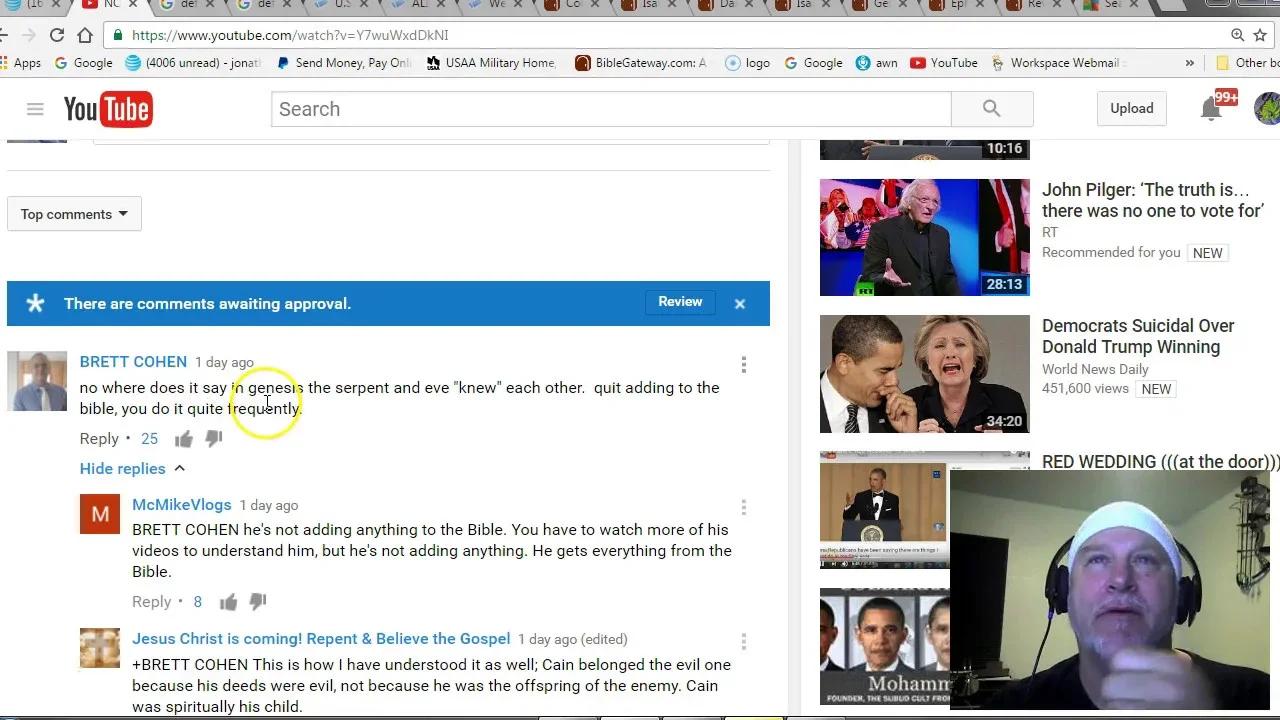Image resolution: width=1280 pixels, height=720 pixels.
Task: Click the Upload button
Action: tap(1131, 109)
